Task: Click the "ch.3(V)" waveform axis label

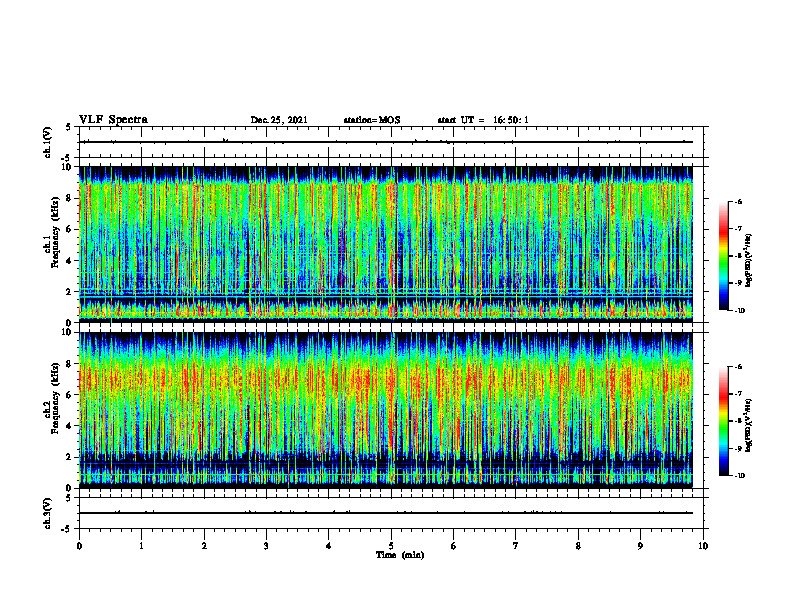Action: 48,513
